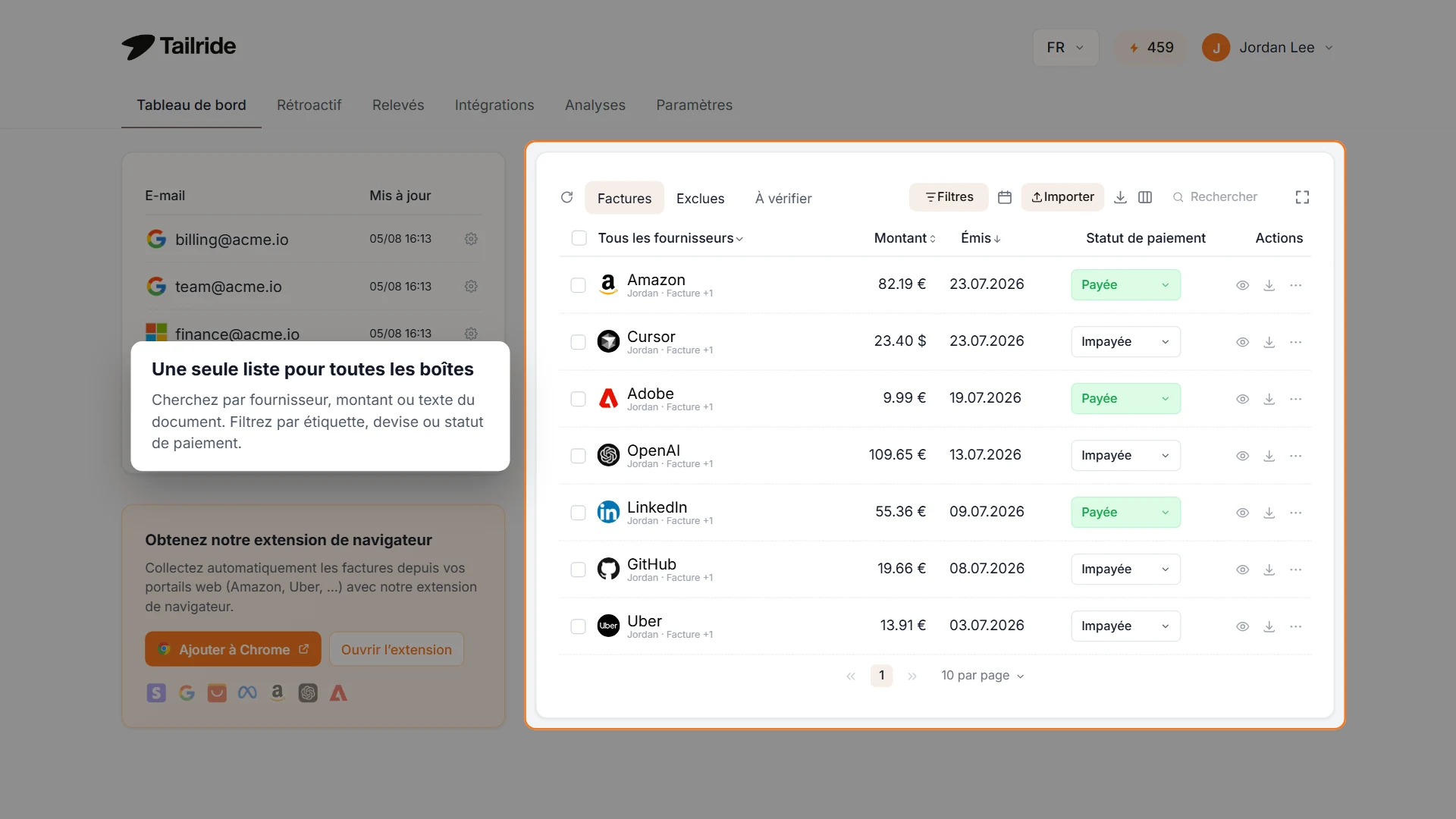This screenshot has width=1456, height=819.
Task: Click the 459 credits badge
Action: [x=1151, y=48]
